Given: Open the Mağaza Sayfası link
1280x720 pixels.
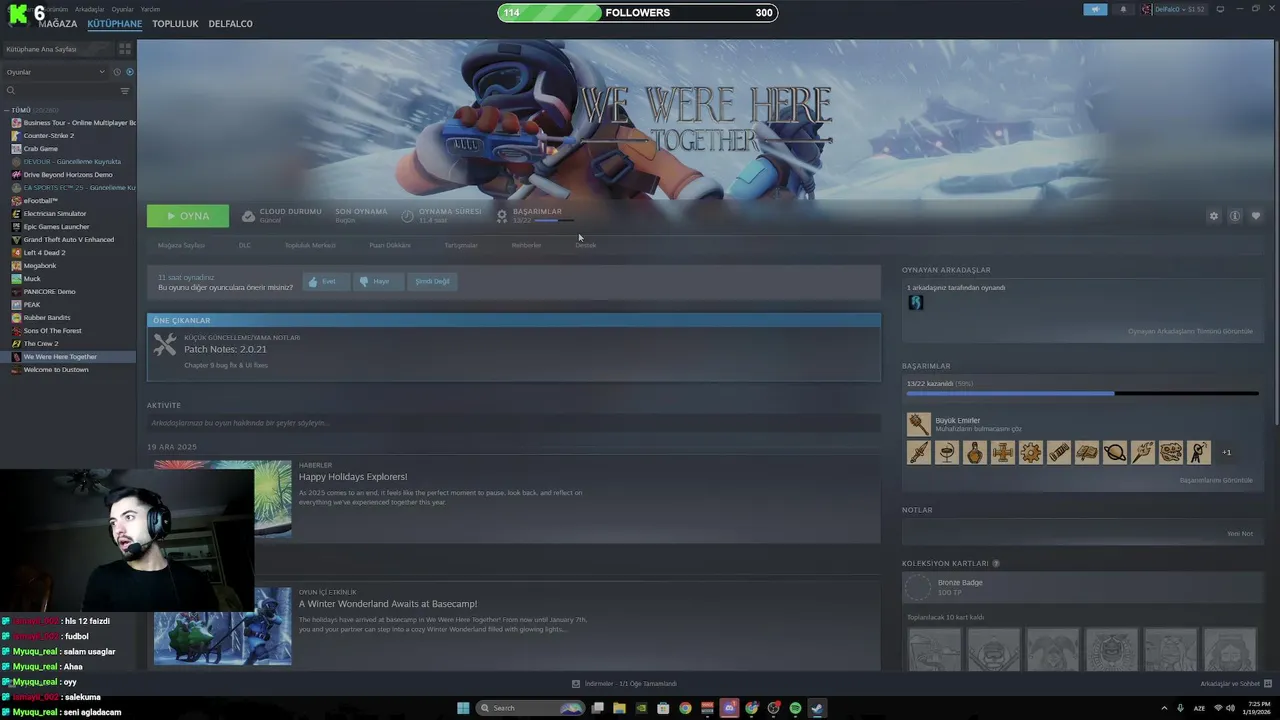Looking at the screenshot, I should tap(181, 245).
